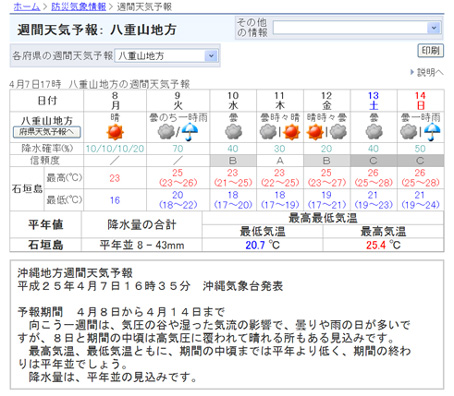Click the 最高最低気温 header cell
Screen dimensions: 454x396
[x=323, y=218]
